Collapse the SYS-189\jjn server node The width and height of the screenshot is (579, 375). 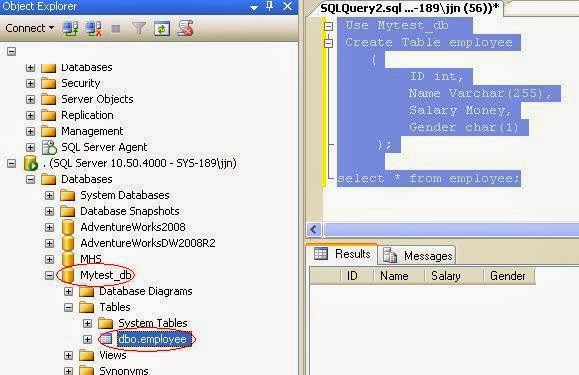[11, 163]
